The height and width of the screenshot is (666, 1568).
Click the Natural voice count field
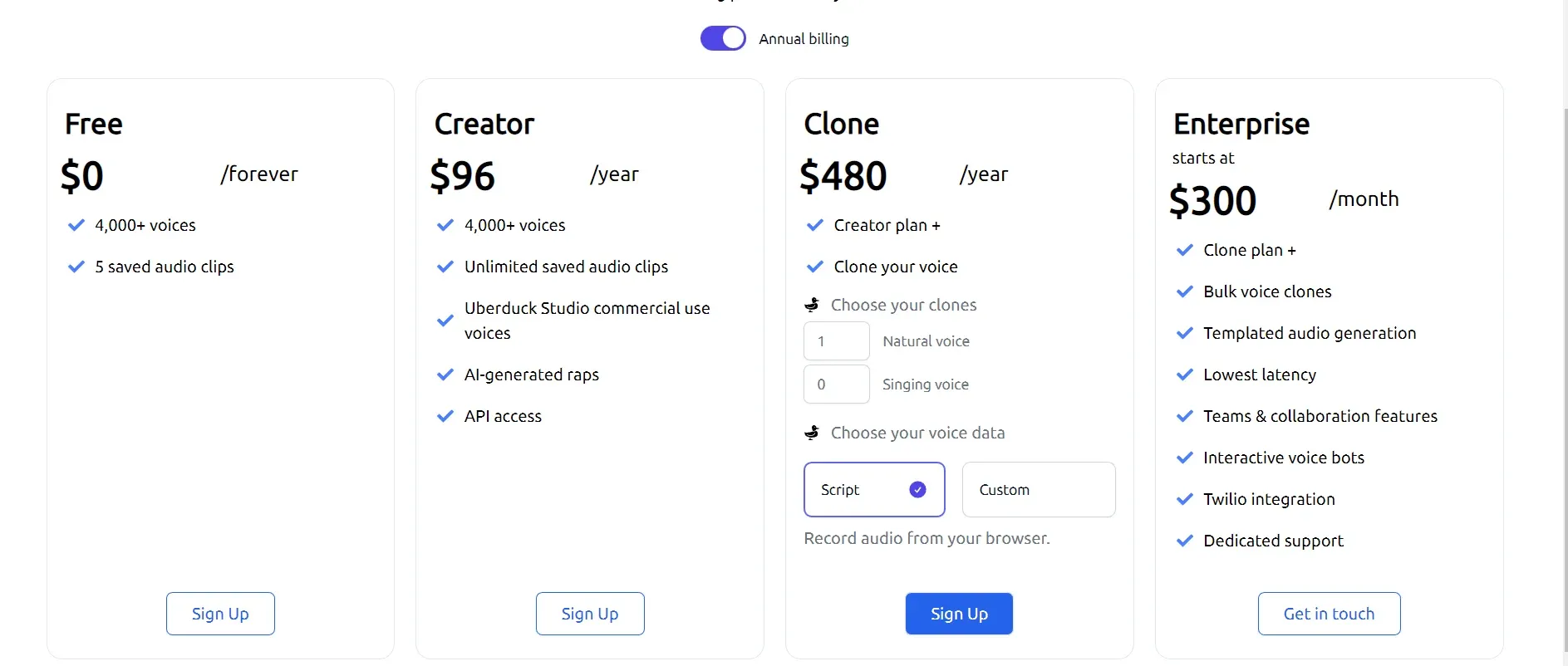[x=837, y=341]
